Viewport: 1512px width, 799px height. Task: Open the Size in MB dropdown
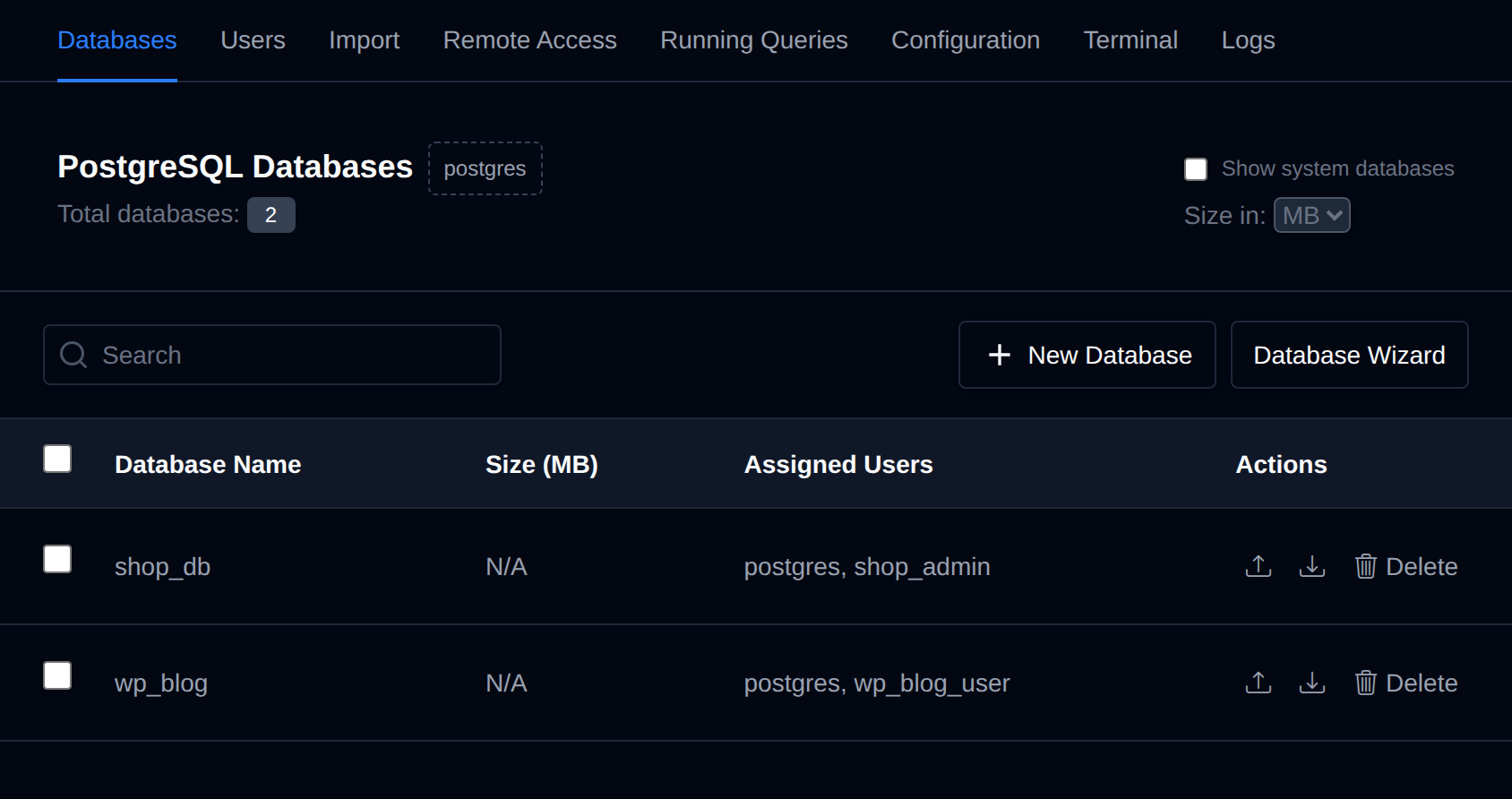[1311, 215]
